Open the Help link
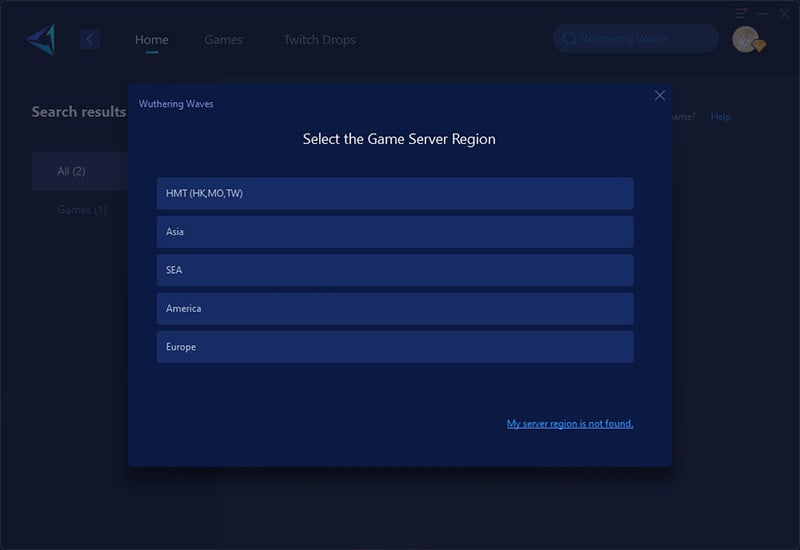 click(720, 116)
